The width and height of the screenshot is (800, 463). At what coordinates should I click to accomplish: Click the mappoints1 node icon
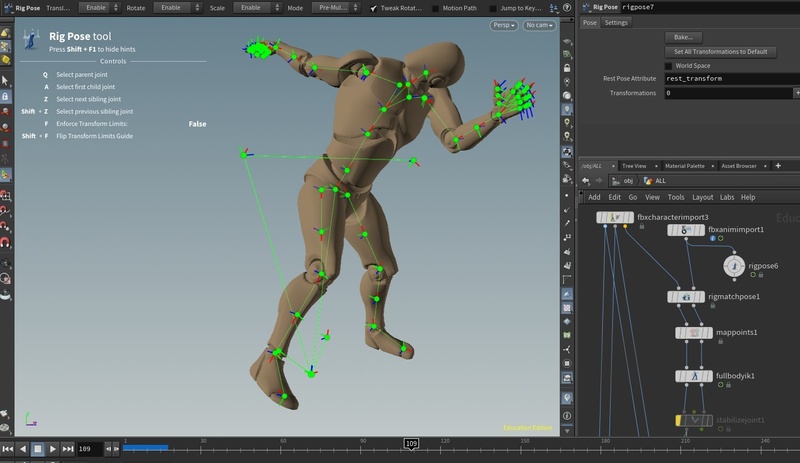coord(693,332)
